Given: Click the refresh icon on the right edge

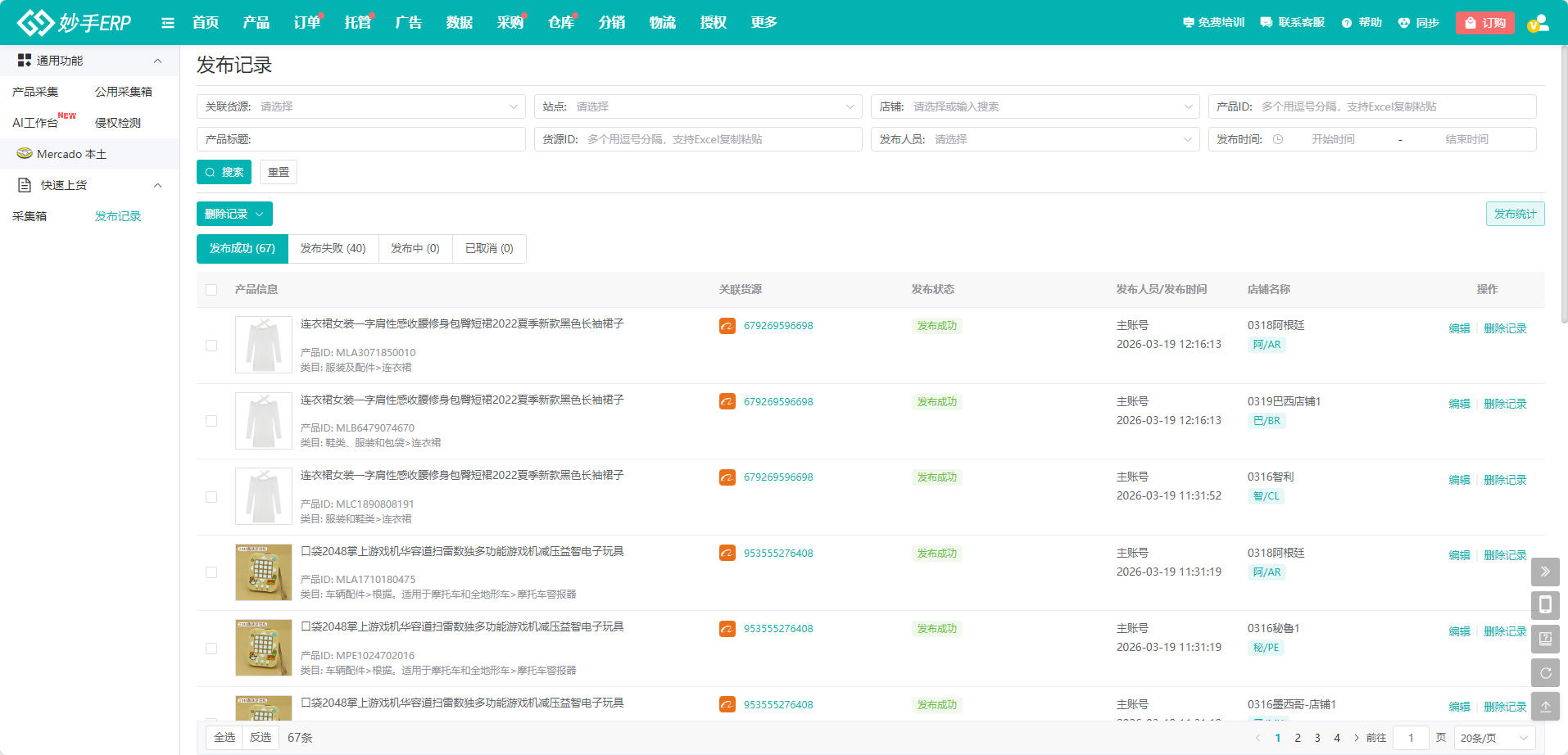Looking at the screenshot, I should pyautogui.click(x=1546, y=672).
